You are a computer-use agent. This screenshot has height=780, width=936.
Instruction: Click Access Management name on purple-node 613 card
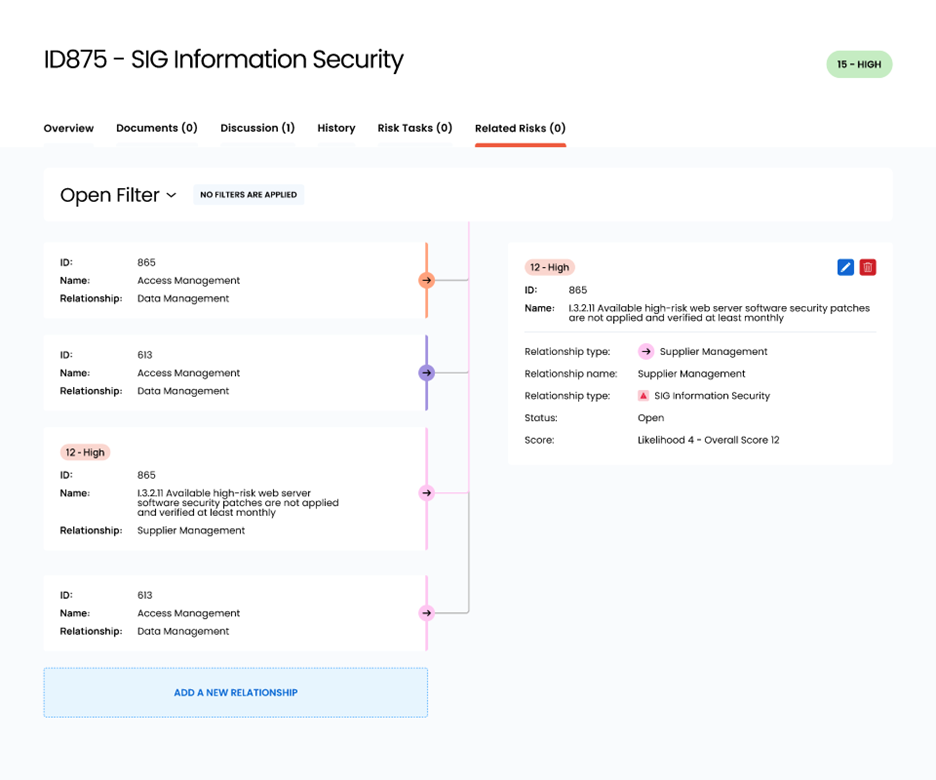pyautogui.click(x=189, y=373)
